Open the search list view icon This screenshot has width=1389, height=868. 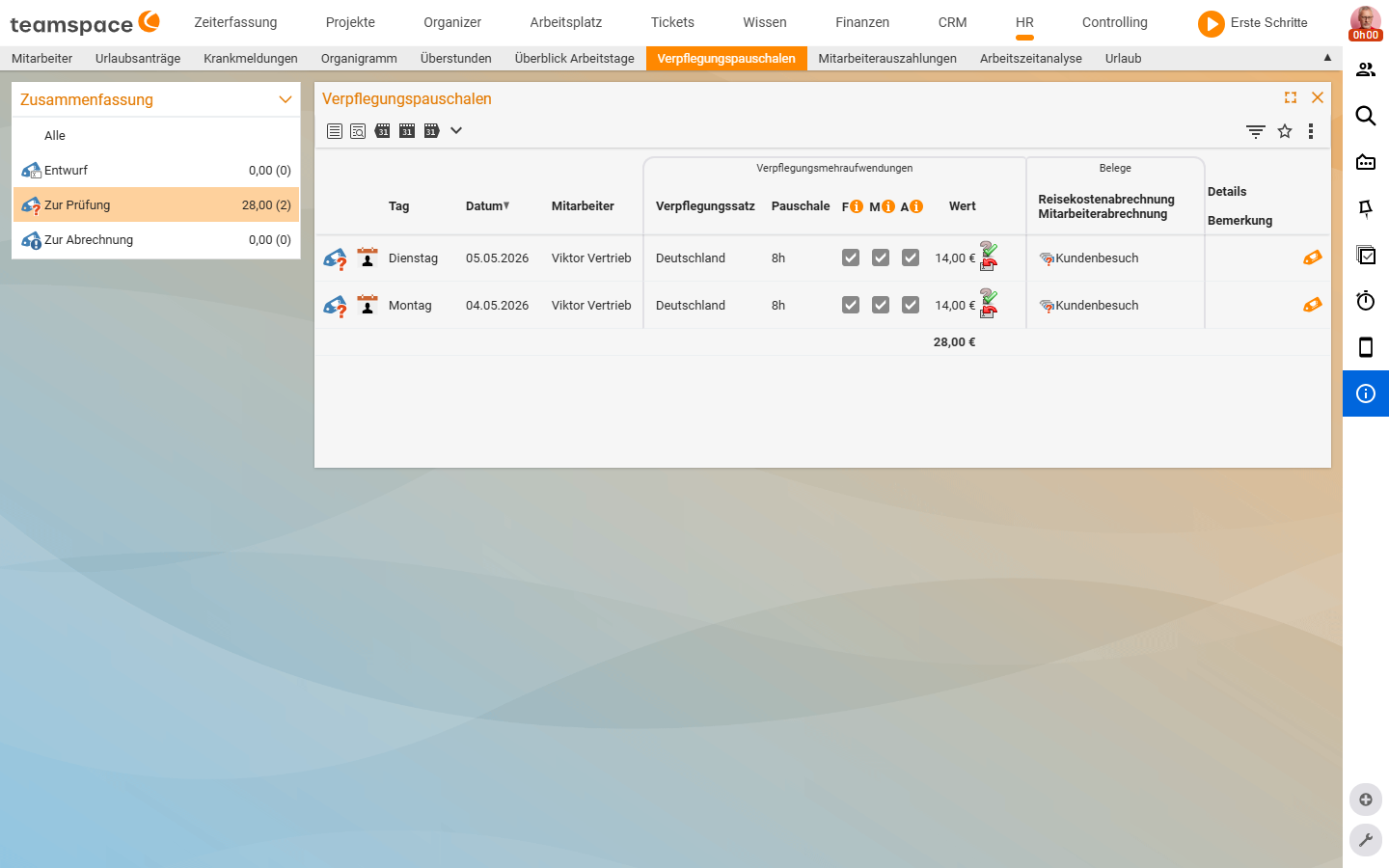358,131
